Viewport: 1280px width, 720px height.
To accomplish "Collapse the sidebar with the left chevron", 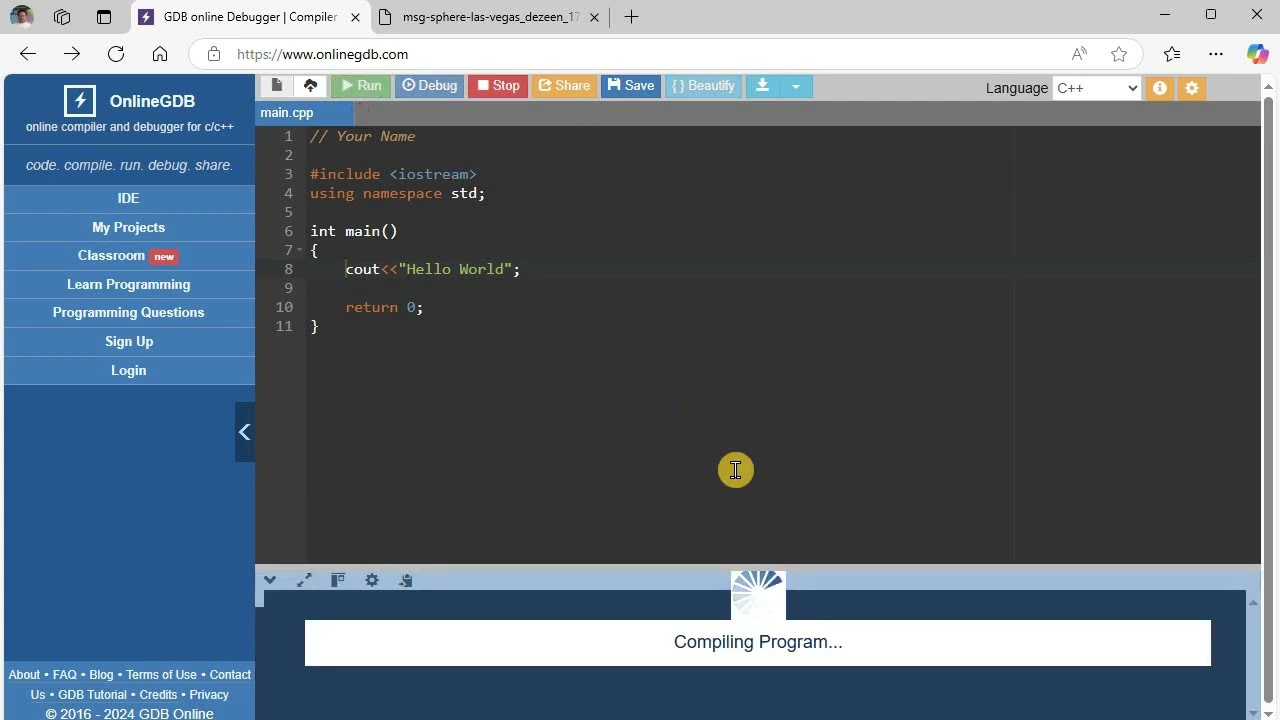I will pos(244,432).
